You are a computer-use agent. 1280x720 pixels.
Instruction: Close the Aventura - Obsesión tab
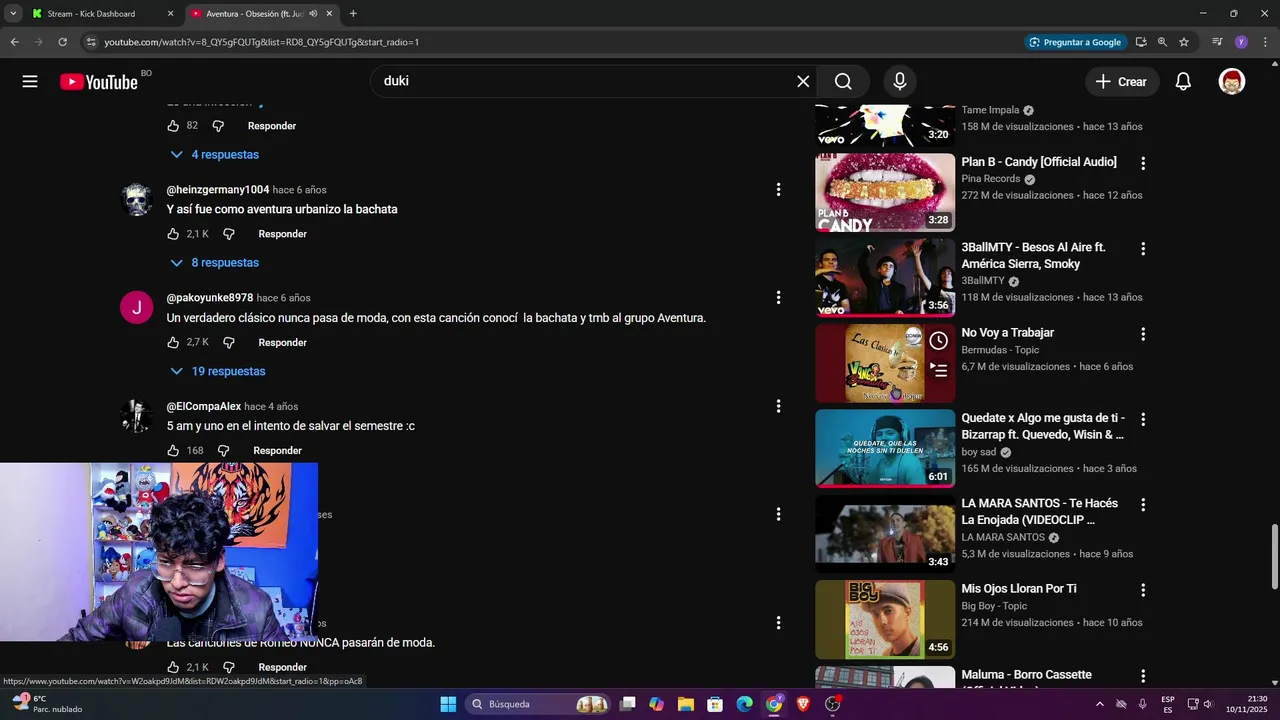[x=329, y=14]
